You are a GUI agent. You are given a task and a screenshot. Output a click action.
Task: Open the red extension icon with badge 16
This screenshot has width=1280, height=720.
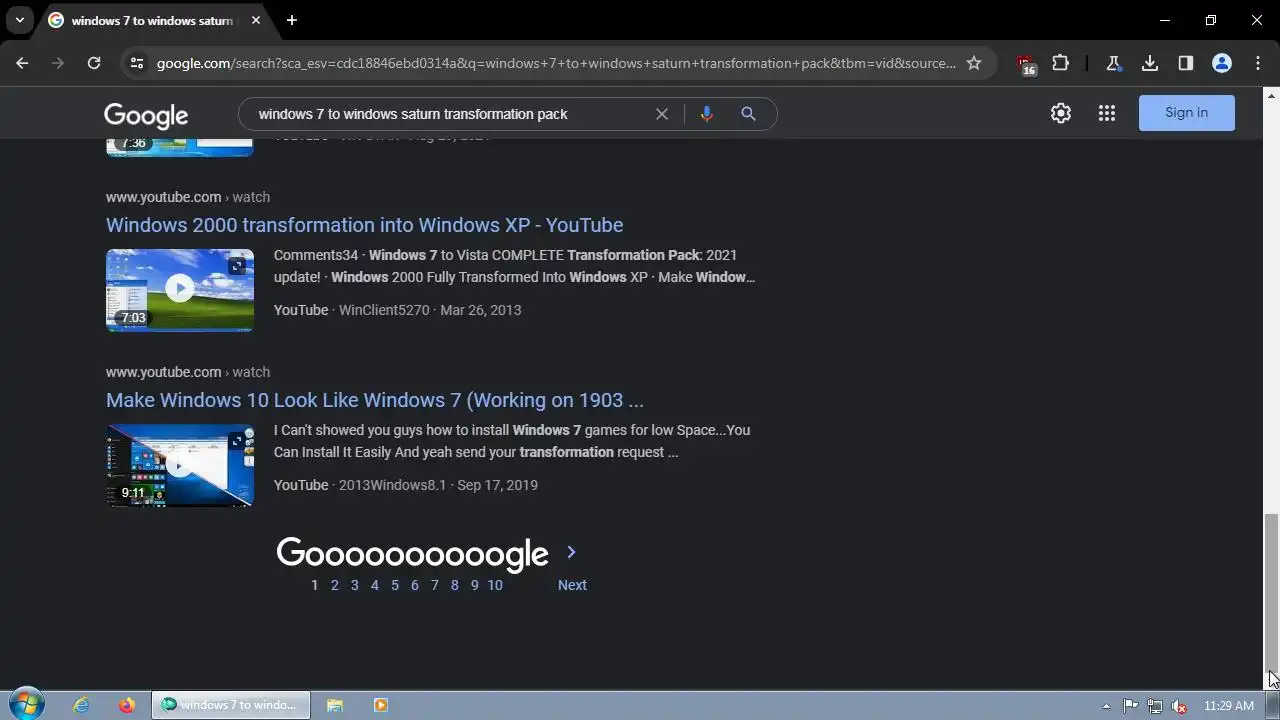(1026, 64)
